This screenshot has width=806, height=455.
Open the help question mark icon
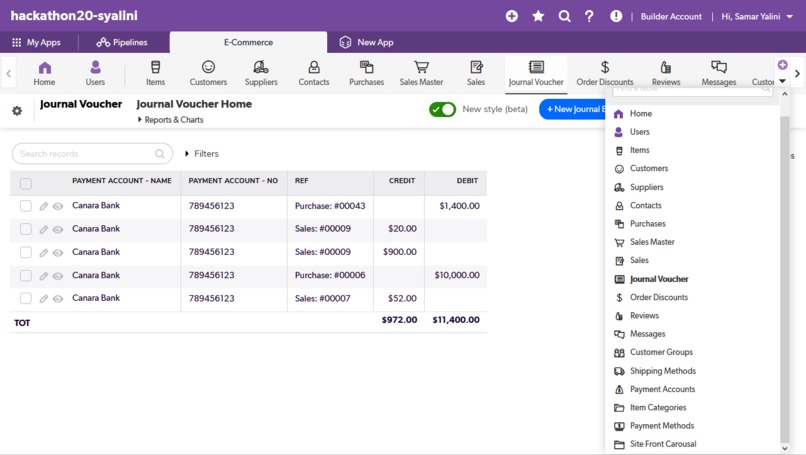tap(589, 16)
